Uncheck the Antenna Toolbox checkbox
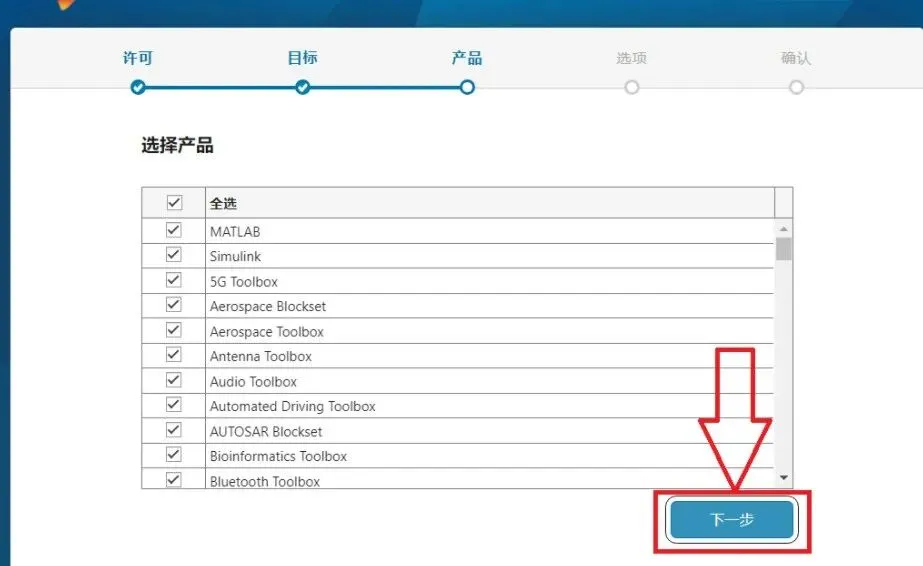The image size is (923, 566). 174,355
